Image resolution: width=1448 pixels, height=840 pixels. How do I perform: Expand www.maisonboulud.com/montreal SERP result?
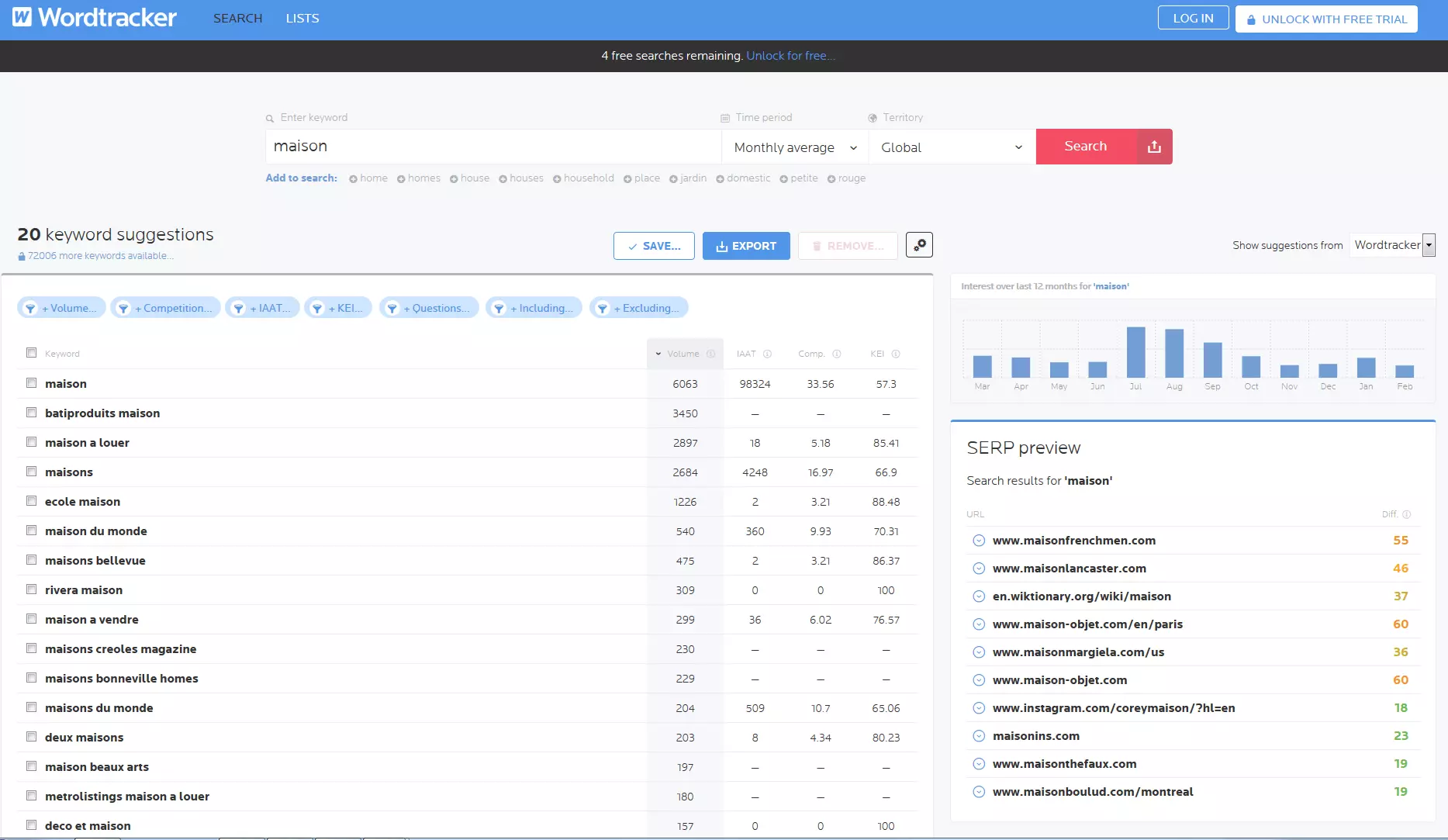point(979,792)
